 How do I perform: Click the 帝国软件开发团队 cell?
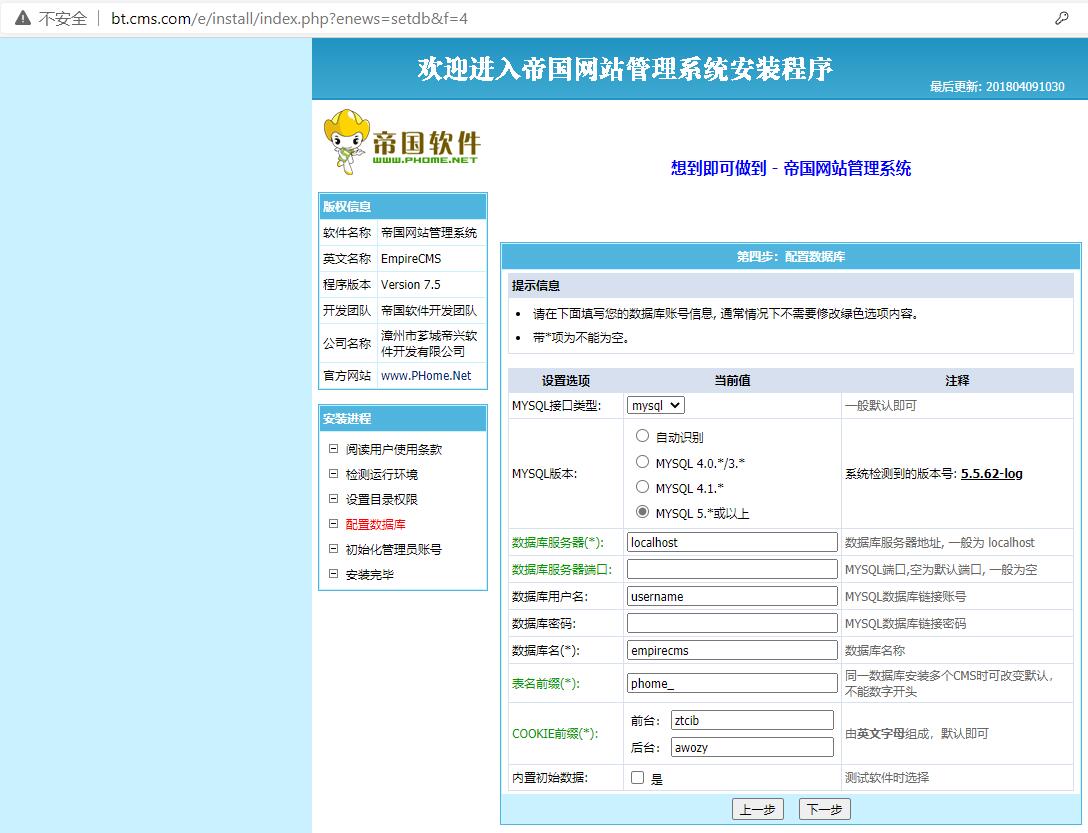[431, 310]
